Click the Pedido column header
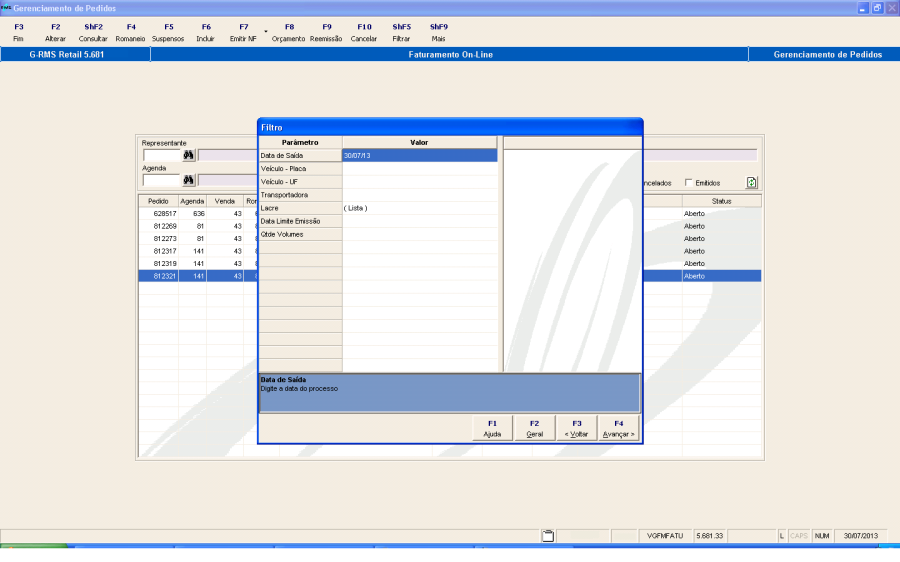Screen dimensions: 900x562 click(158, 201)
